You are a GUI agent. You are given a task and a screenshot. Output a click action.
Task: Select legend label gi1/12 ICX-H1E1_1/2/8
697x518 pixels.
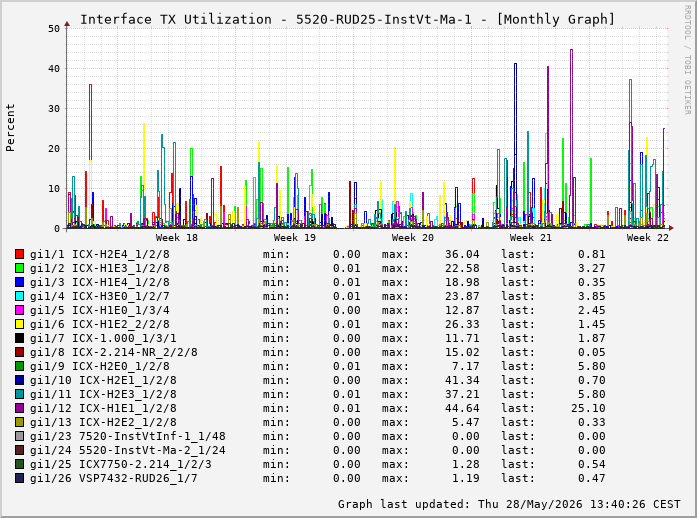coord(103,409)
